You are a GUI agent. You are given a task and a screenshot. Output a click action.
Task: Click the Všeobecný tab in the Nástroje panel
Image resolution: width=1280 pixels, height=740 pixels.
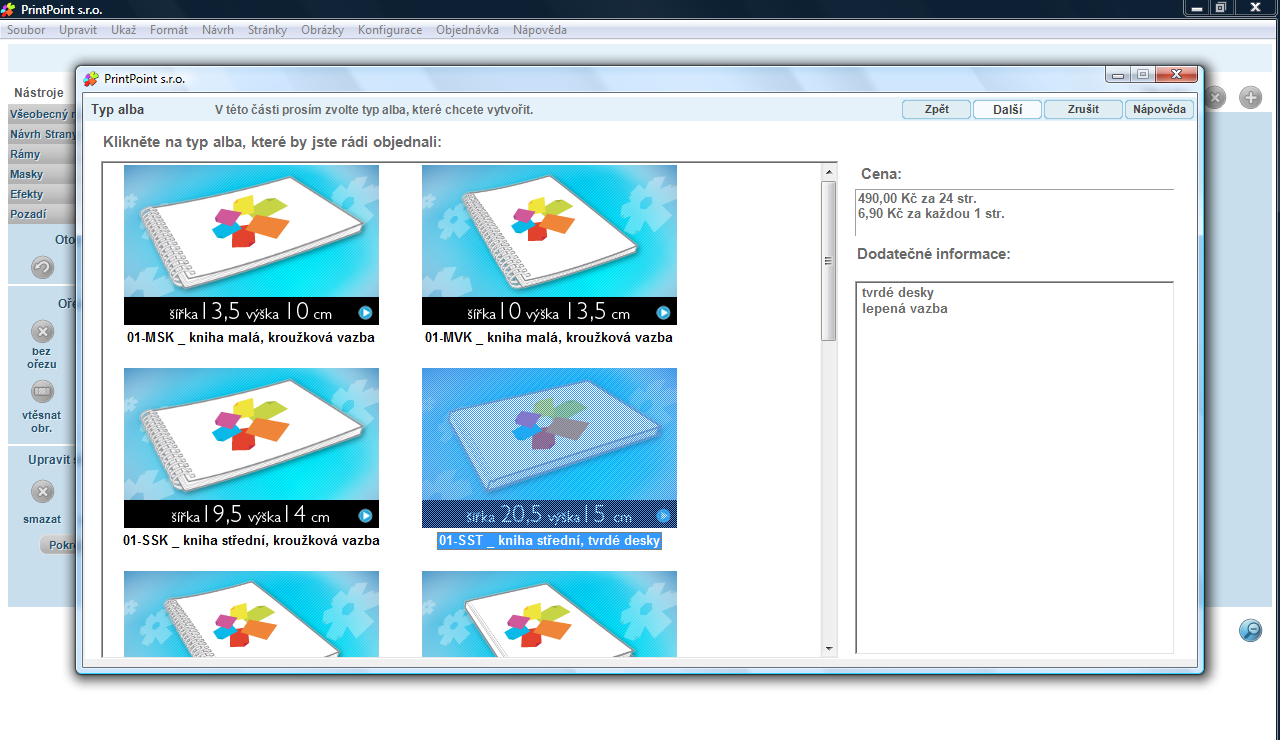42,114
